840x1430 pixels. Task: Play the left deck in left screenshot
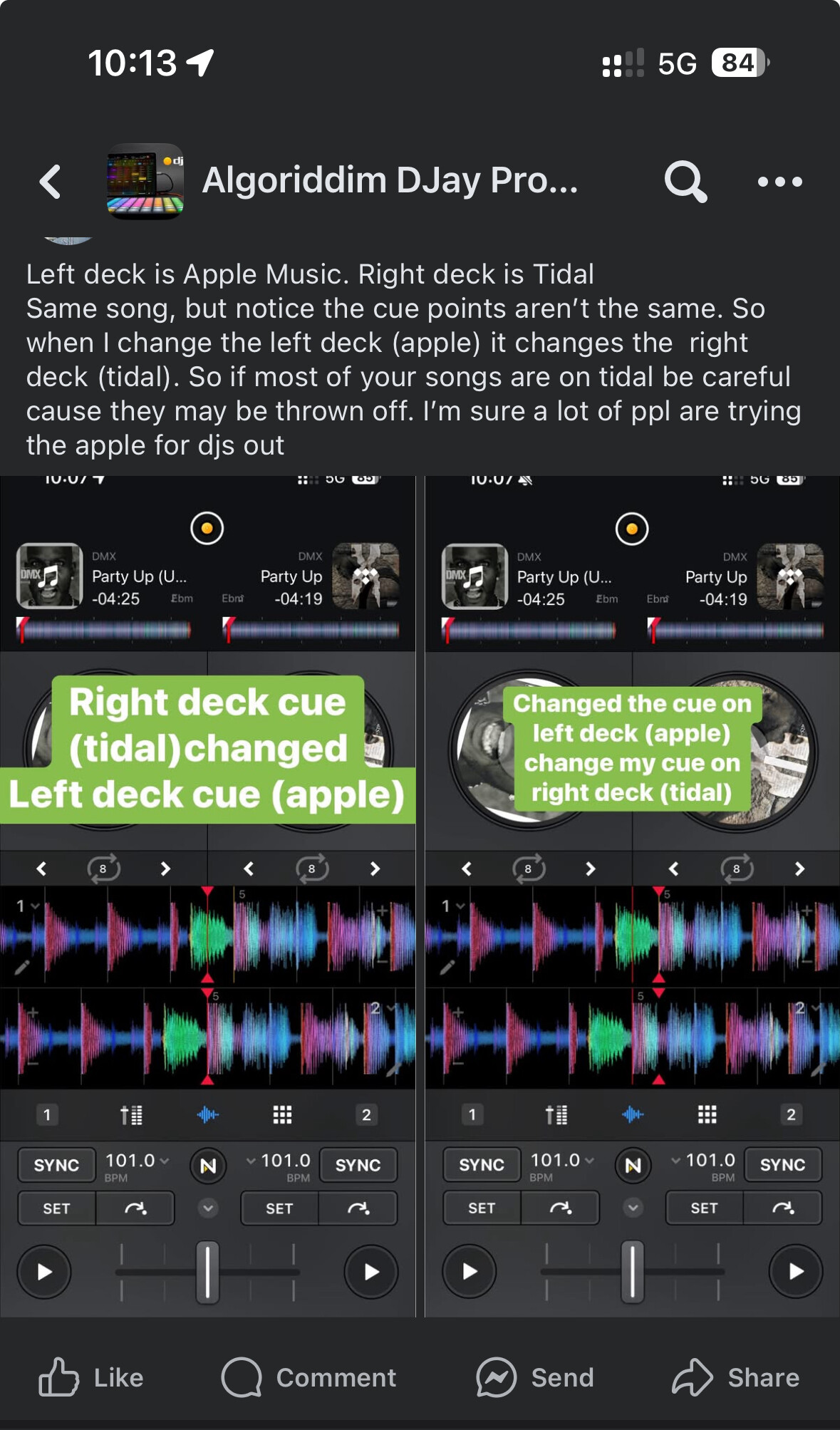point(44,1272)
